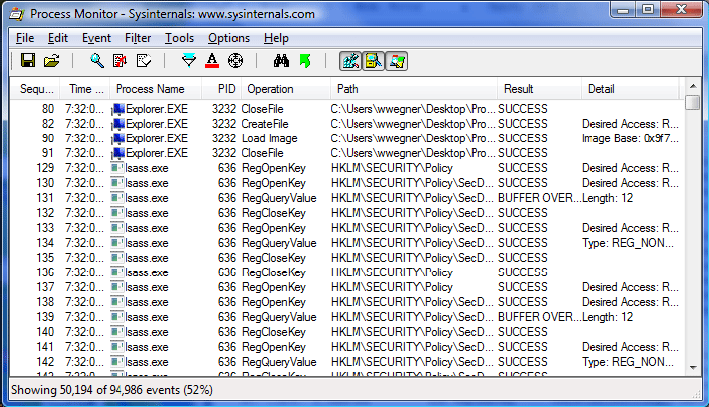
Task: Click the Process Name column header
Action: click(x=156, y=89)
